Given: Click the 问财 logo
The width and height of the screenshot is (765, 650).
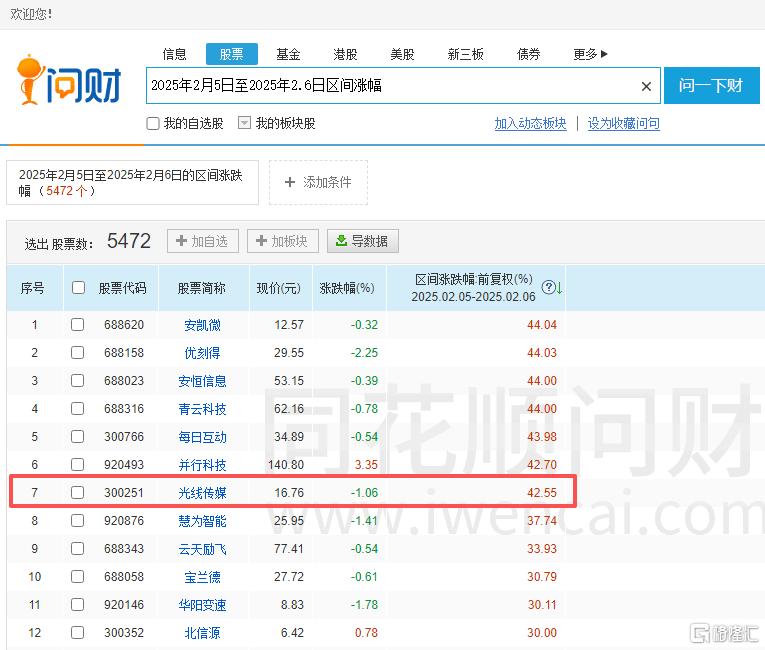Looking at the screenshot, I should tap(69, 80).
